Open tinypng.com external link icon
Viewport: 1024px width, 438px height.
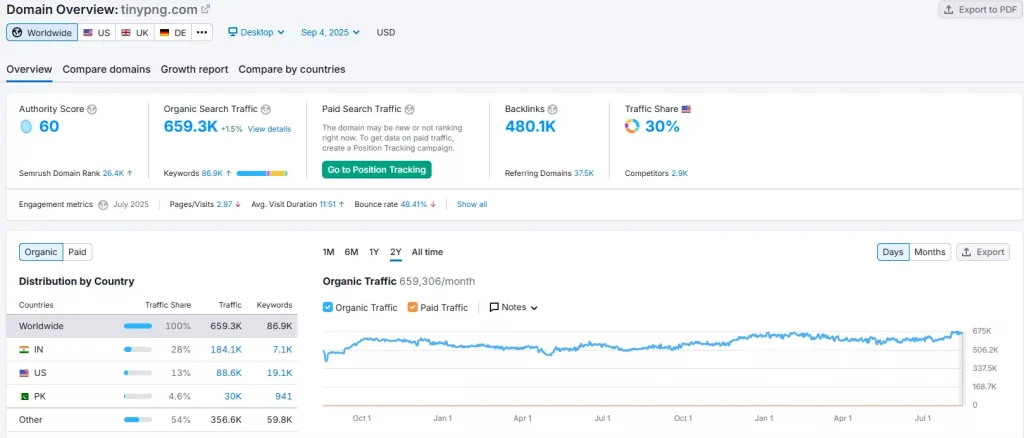coord(206,9)
